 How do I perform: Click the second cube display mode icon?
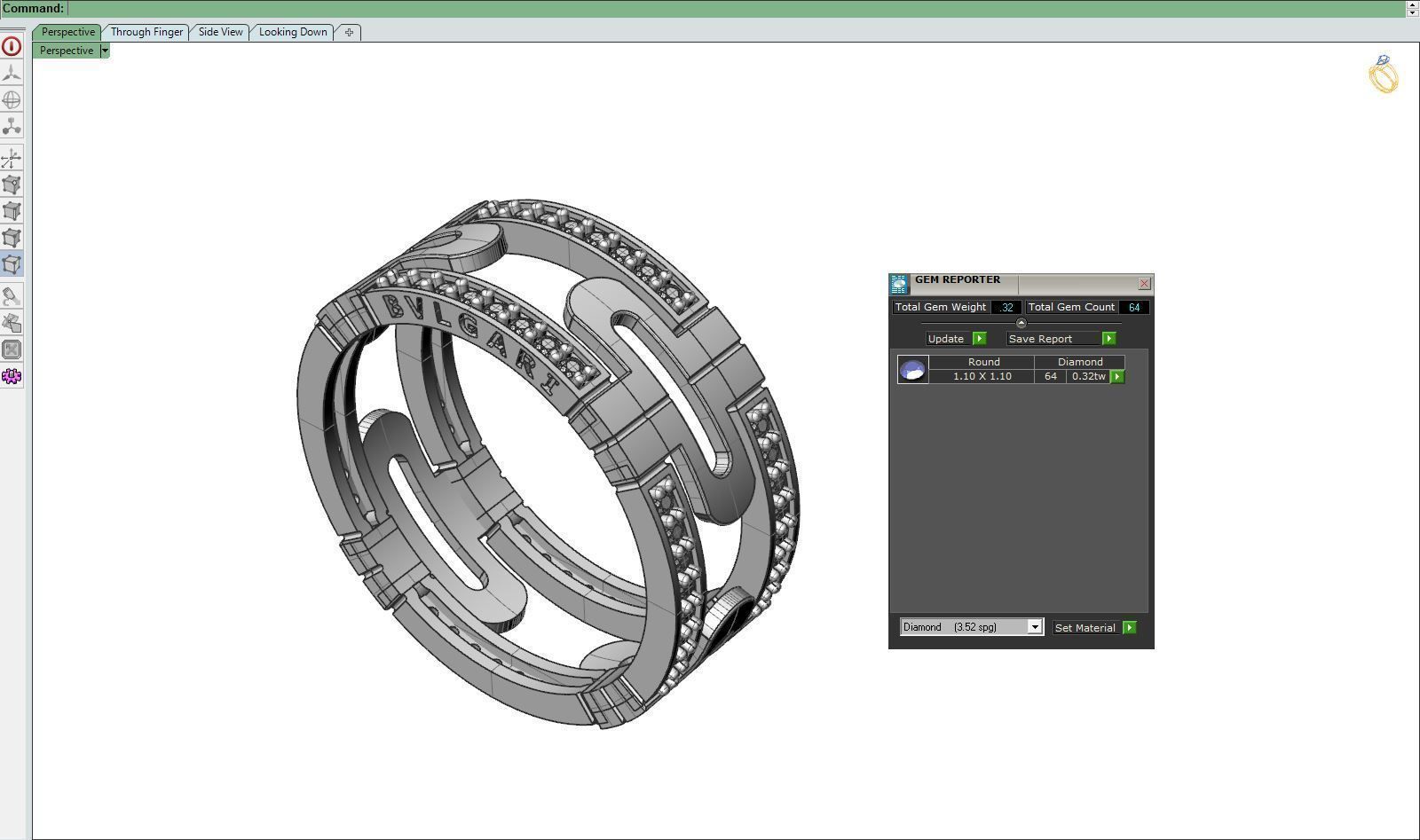pos(12,211)
